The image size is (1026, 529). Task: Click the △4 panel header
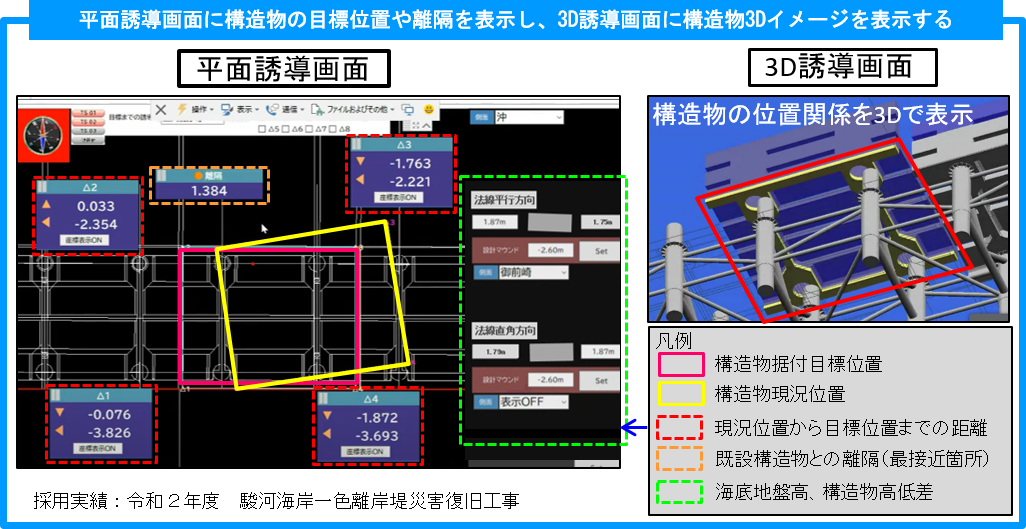367,398
